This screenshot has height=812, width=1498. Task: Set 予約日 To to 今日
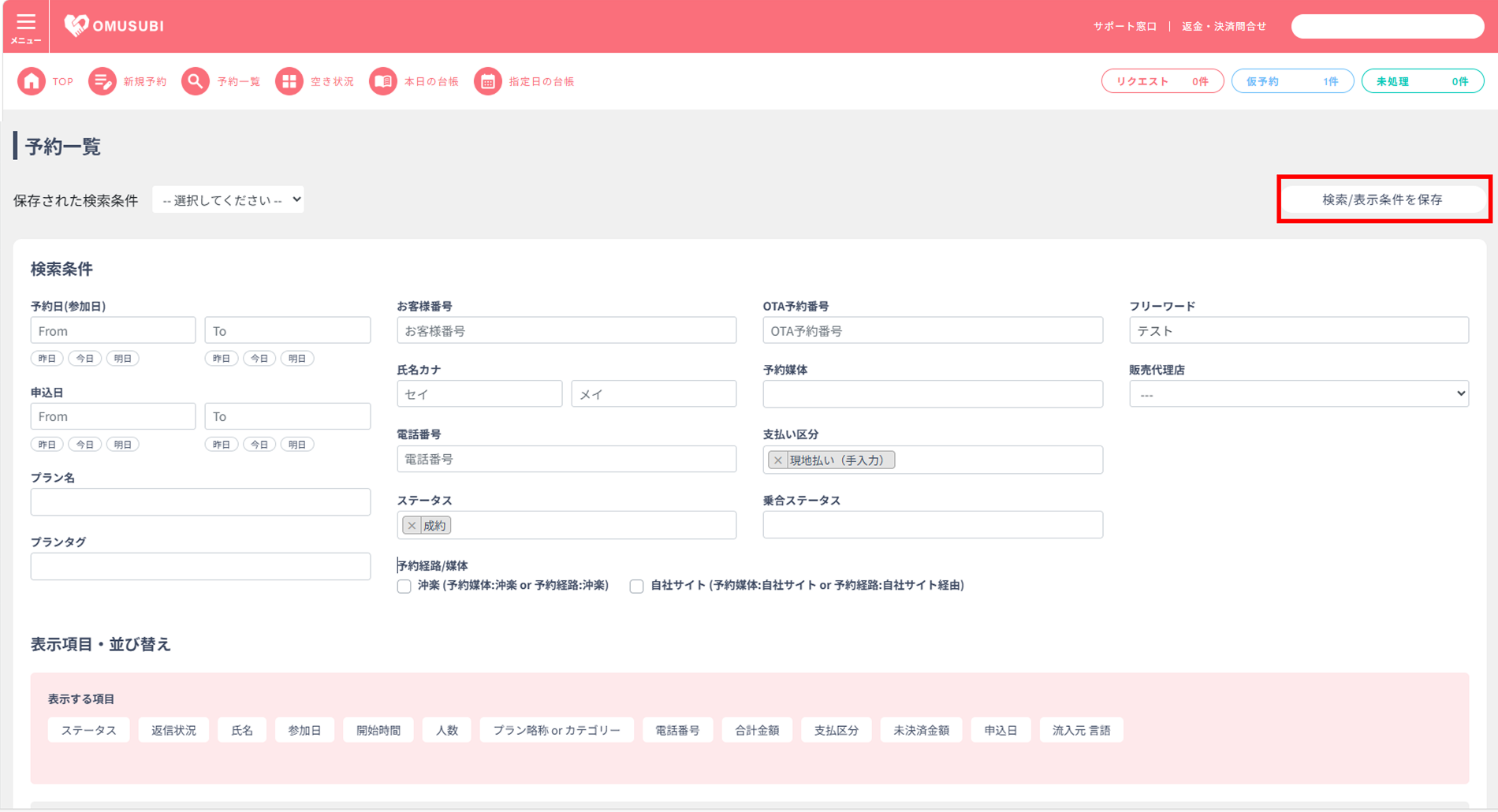point(259,359)
